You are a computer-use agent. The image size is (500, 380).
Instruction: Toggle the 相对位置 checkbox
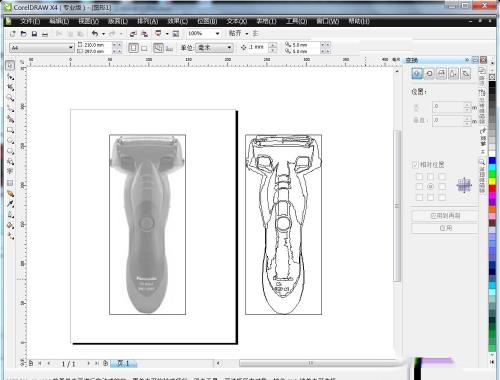click(415, 165)
